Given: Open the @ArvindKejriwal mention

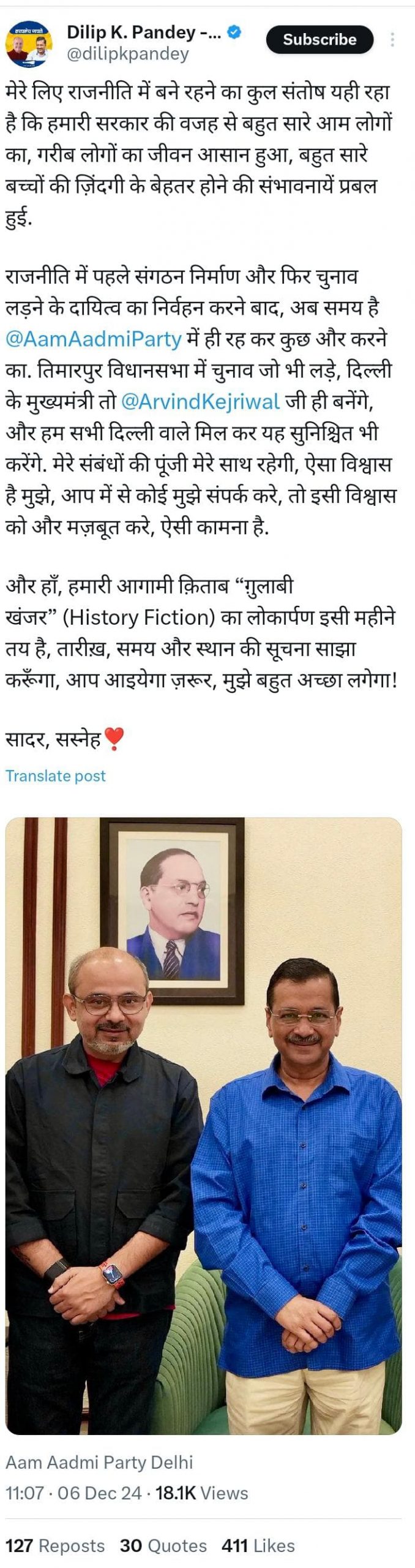Looking at the screenshot, I should coord(201,401).
